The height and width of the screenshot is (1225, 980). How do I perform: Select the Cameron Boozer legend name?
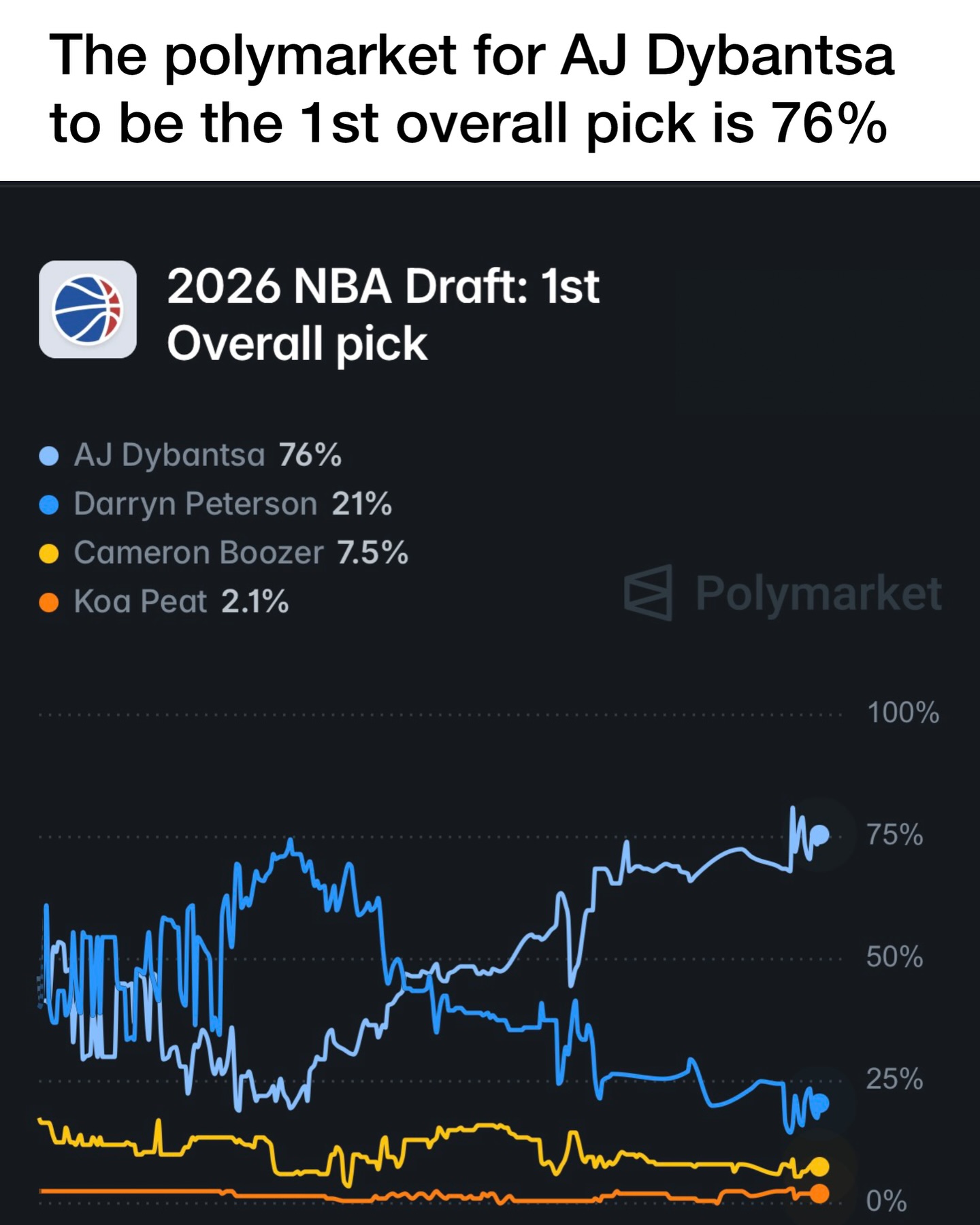point(199,553)
